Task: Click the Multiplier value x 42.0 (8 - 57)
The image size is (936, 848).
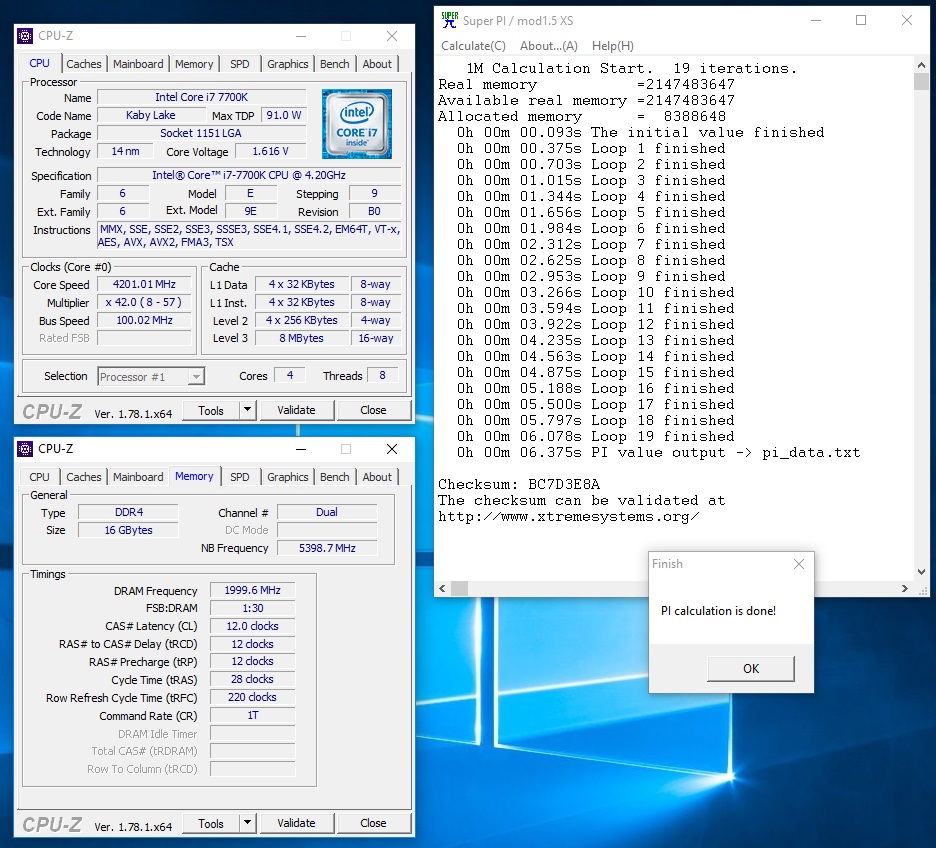Action: [x=144, y=303]
